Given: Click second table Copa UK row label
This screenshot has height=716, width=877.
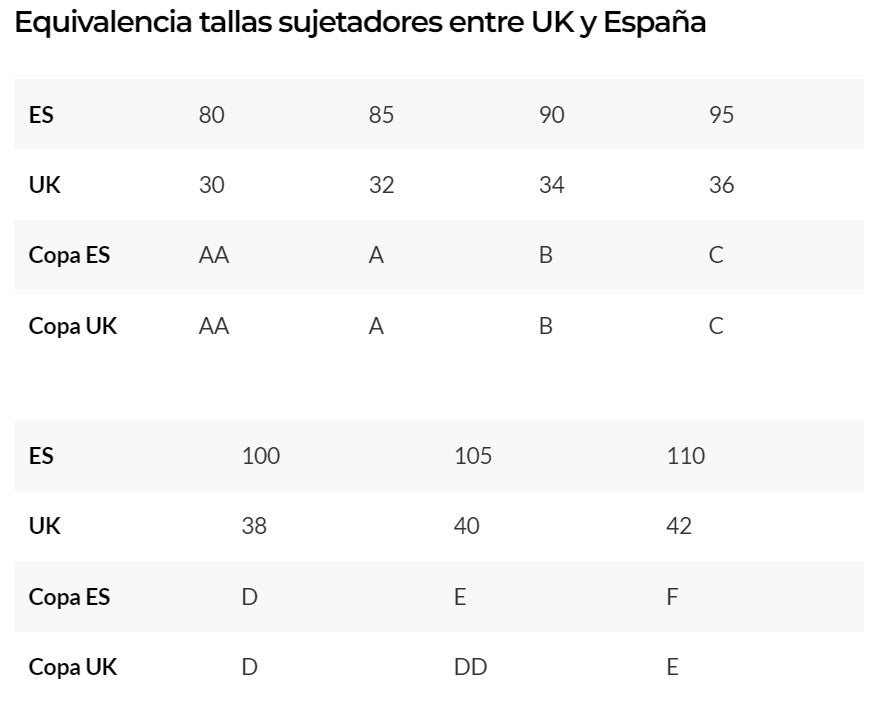Looking at the screenshot, I should click(73, 667).
